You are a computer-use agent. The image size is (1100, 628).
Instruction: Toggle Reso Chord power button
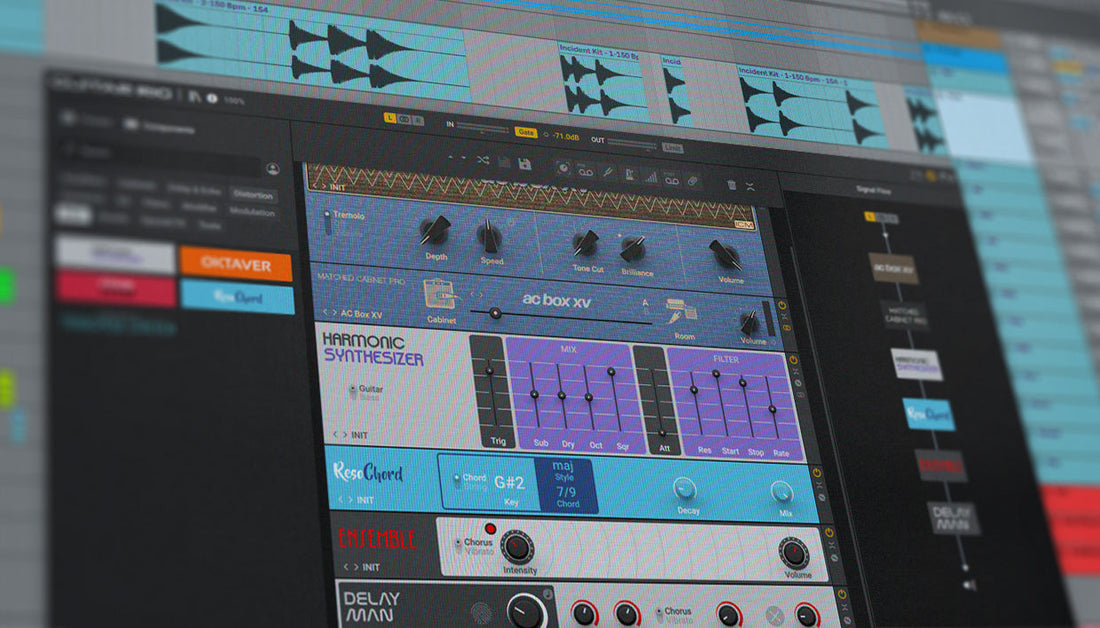pyautogui.click(x=817, y=472)
